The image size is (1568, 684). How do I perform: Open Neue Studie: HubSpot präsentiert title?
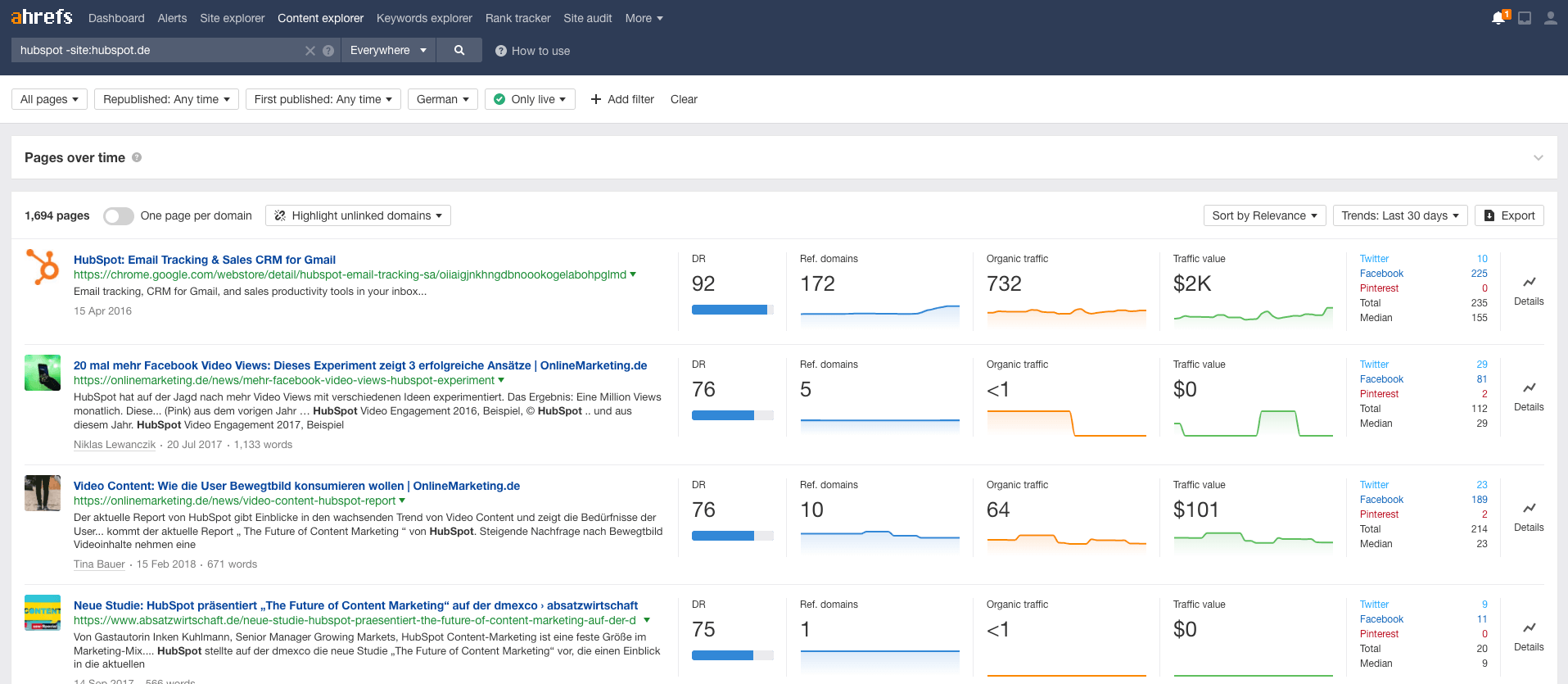click(355, 605)
